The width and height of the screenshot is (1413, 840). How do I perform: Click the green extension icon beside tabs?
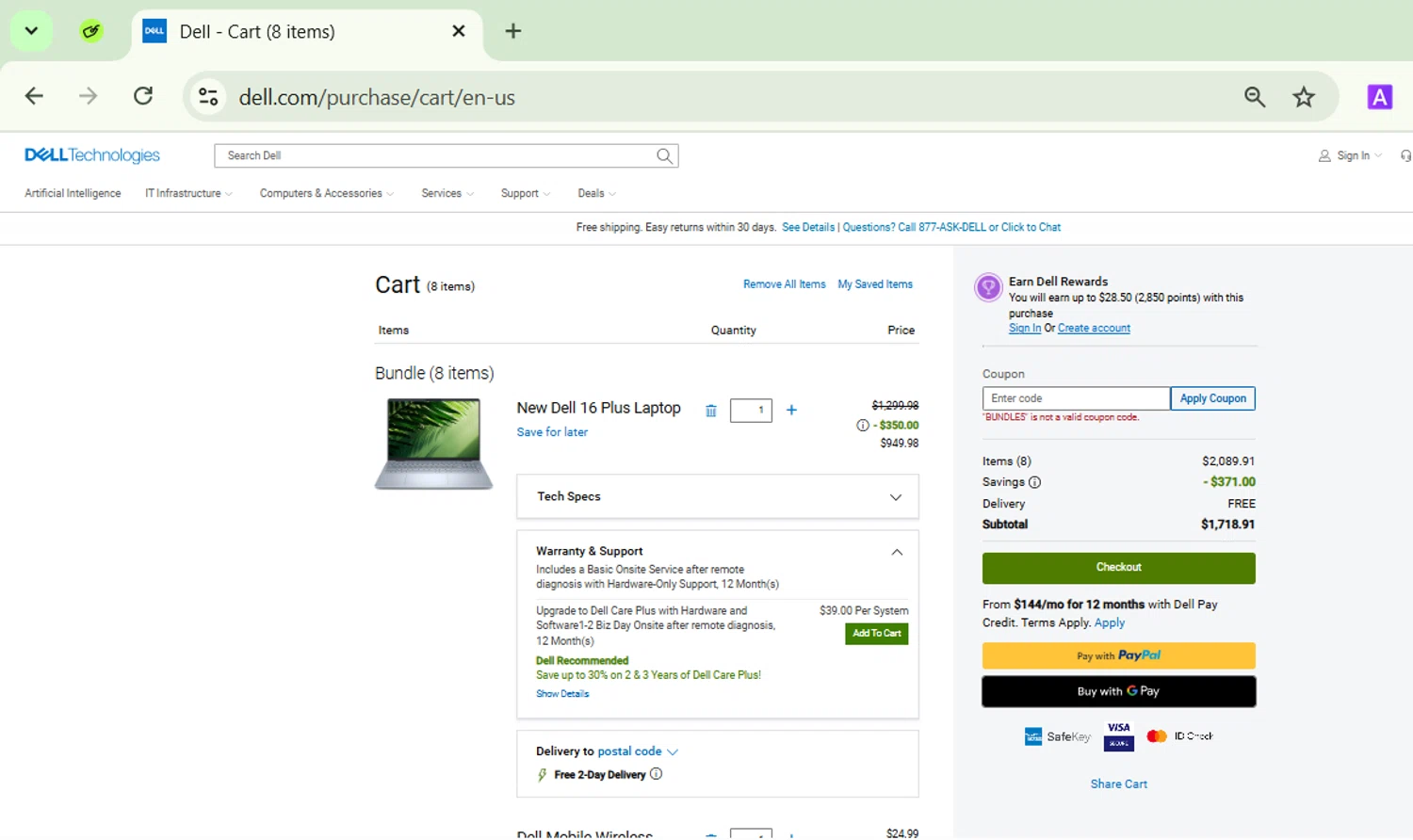tap(91, 31)
